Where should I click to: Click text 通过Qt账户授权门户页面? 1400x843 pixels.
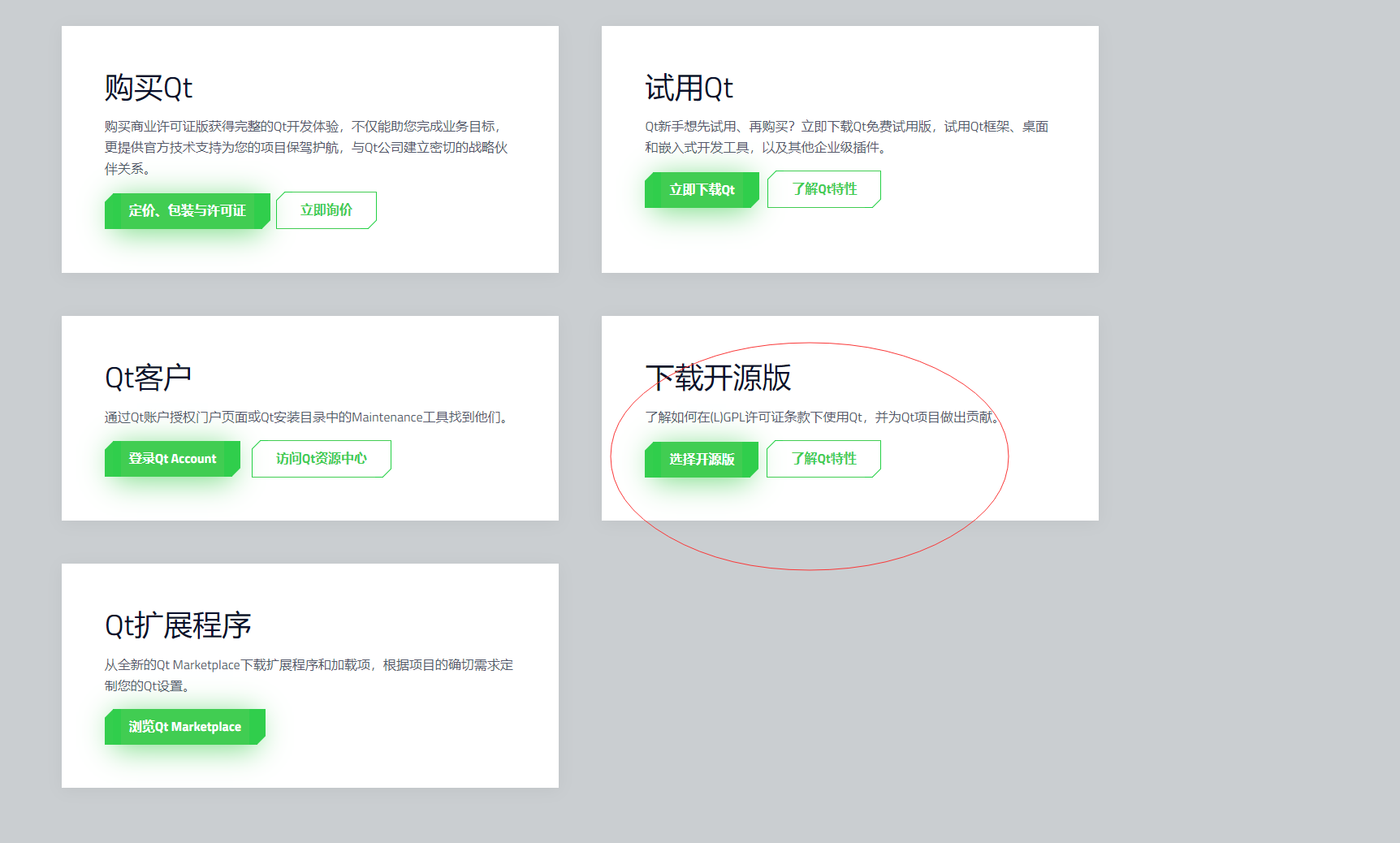pyautogui.click(x=309, y=417)
